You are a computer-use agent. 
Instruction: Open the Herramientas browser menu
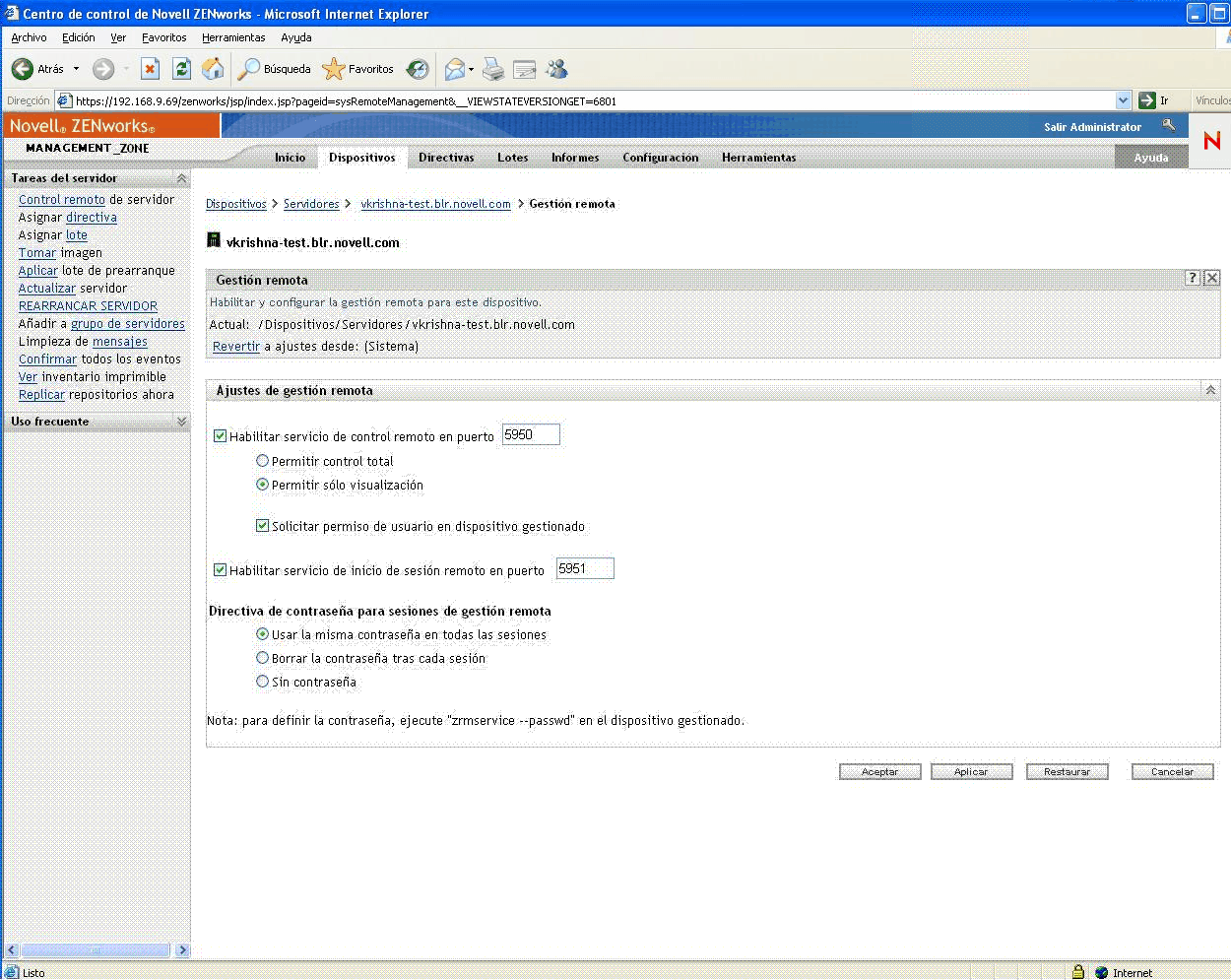click(233, 37)
